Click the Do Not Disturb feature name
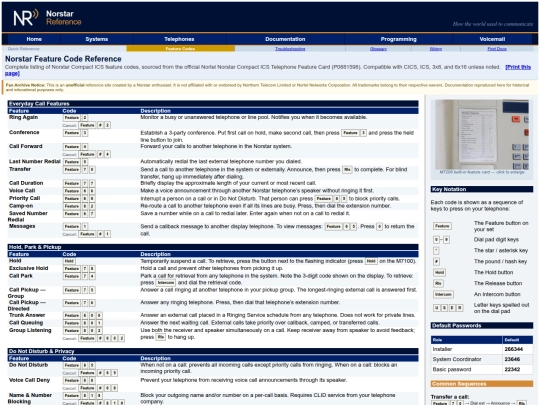 click(29, 365)
